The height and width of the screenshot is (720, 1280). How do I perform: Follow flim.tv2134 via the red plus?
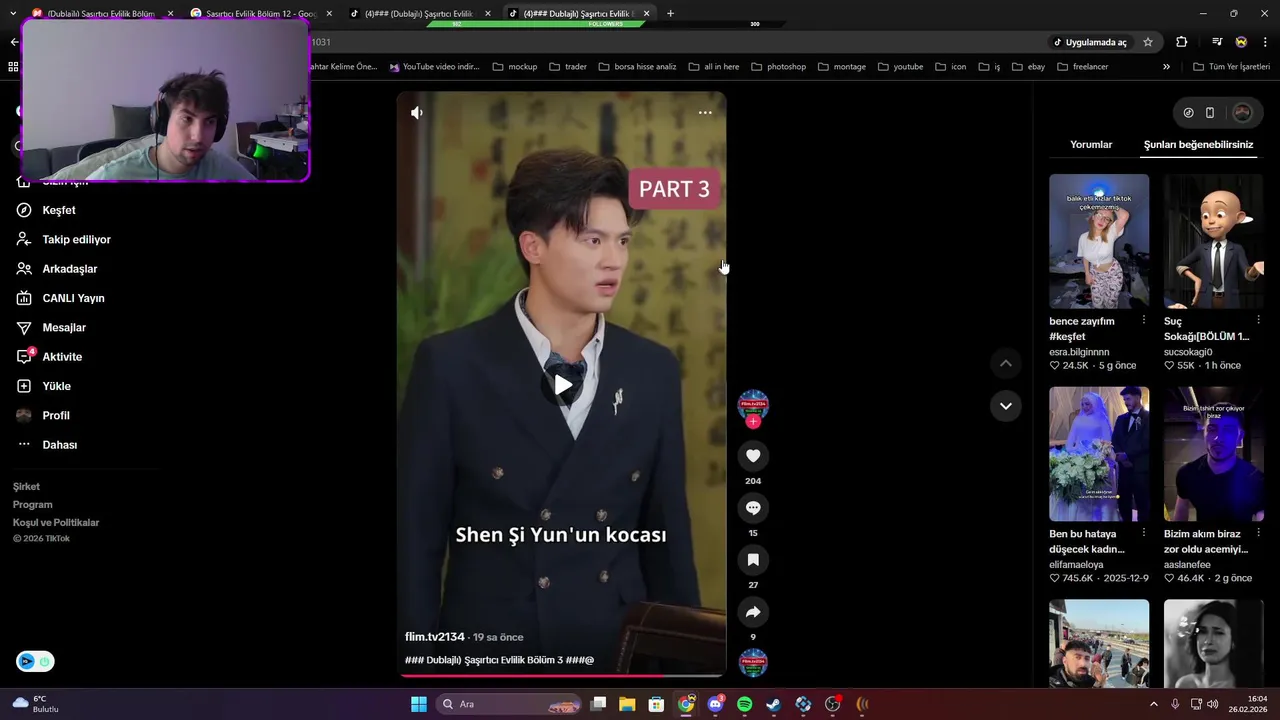tap(753, 422)
